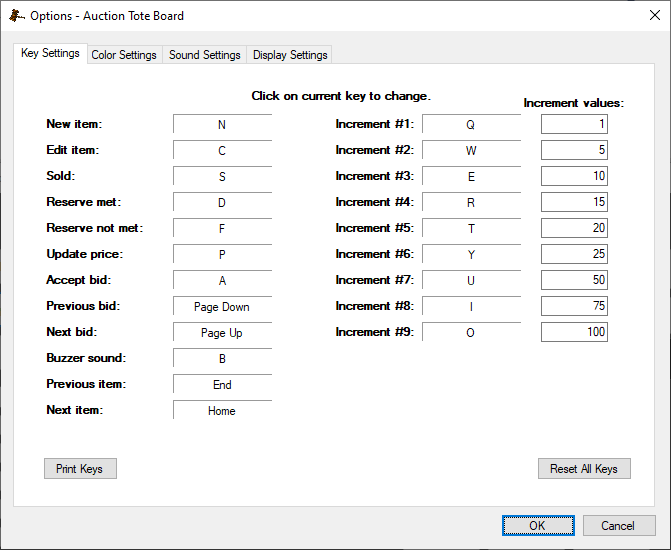This screenshot has height=550, width=671.
Task: Click the Next item Home key field
Action: pos(222,411)
